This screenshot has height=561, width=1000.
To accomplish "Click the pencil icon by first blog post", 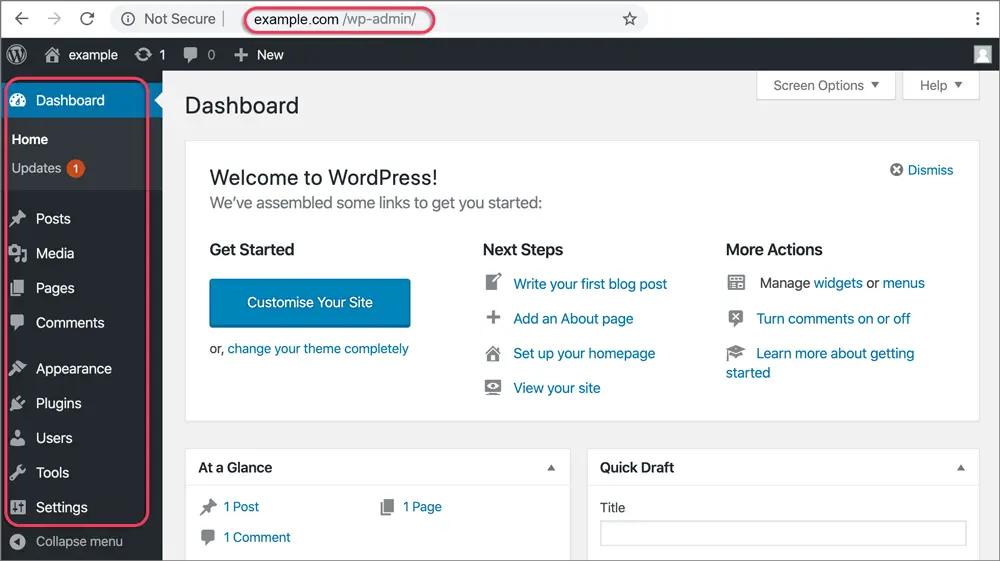I will point(493,282).
